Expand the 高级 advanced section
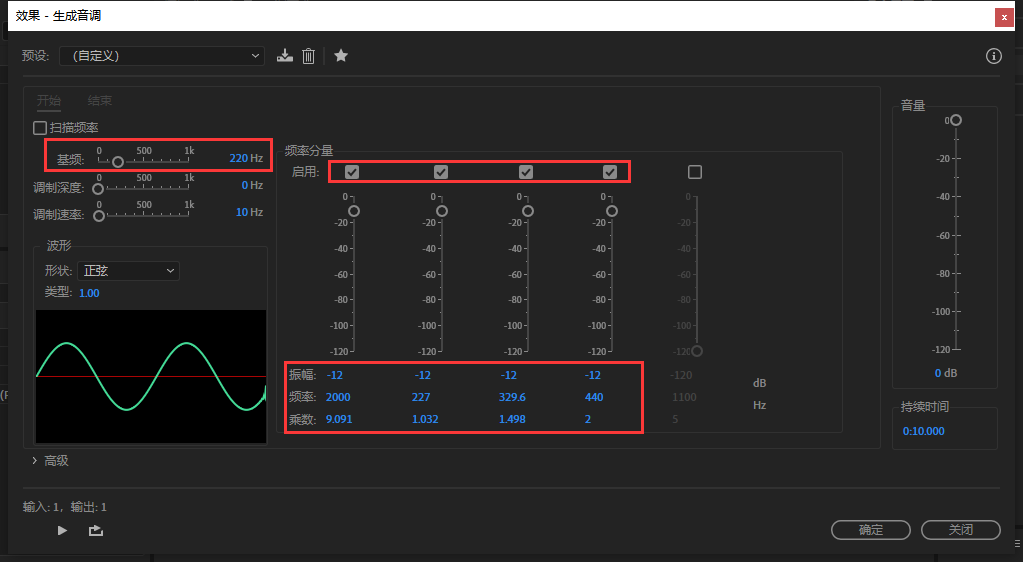The height and width of the screenshot is (562, 1023). coord(50,461)
